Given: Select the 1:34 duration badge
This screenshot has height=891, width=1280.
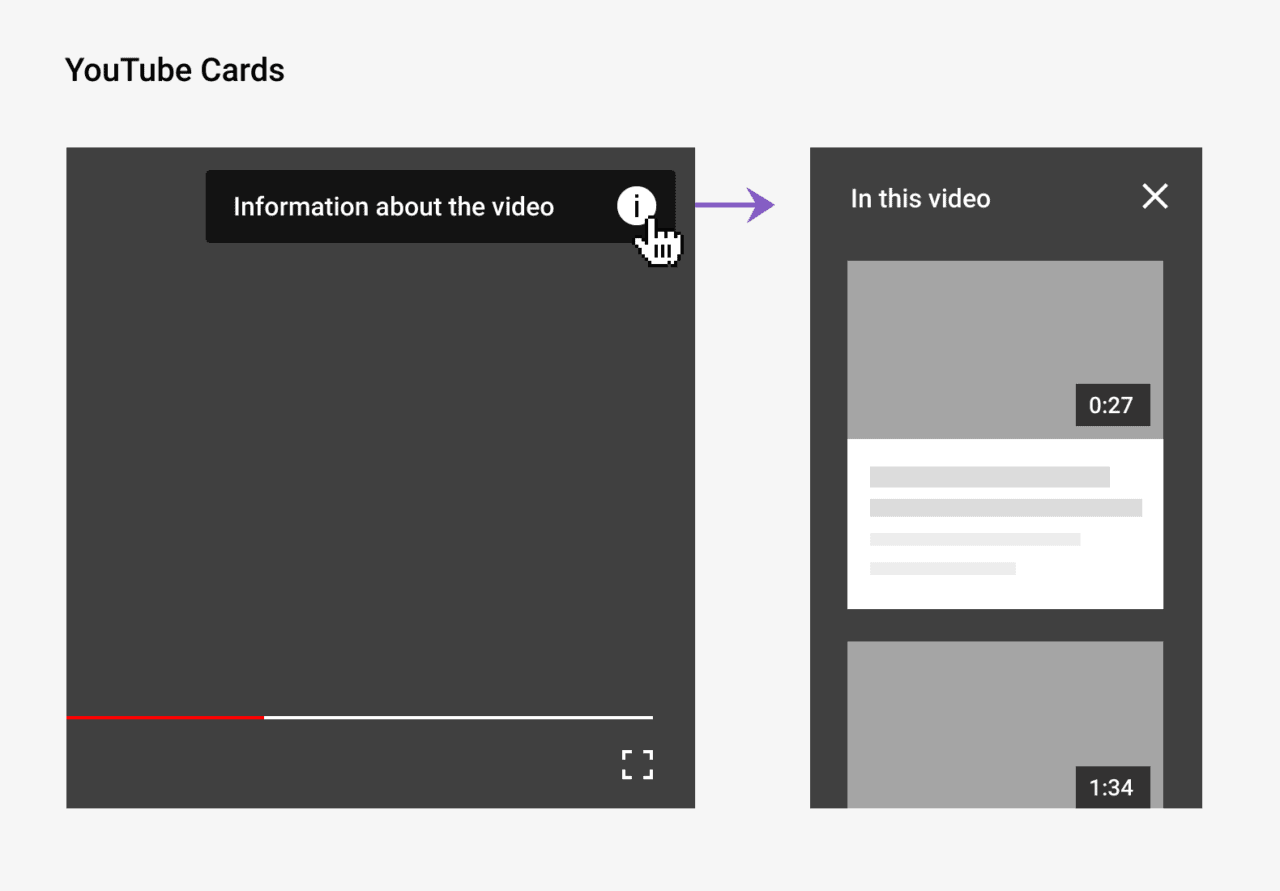Looking at the screenshot, I should 1112,787.
